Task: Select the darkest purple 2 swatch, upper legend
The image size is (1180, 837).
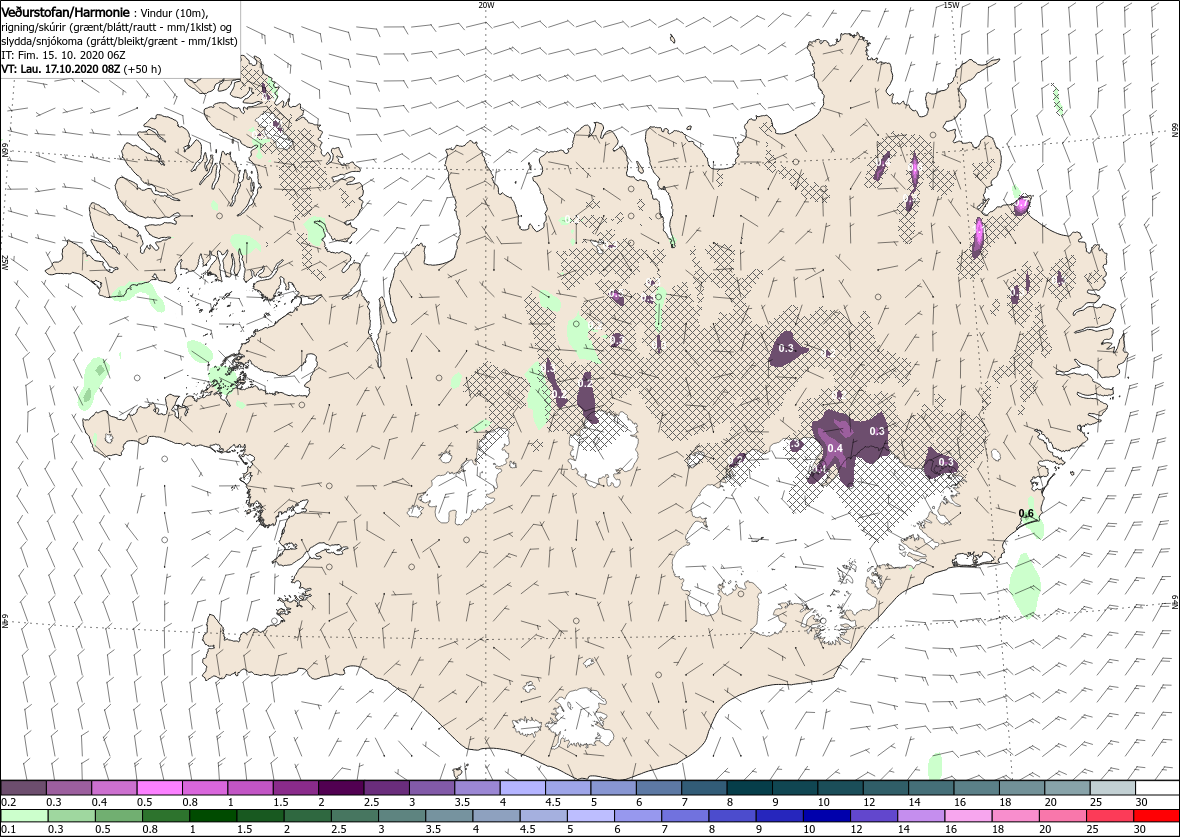Action: [x=341, y=787]
